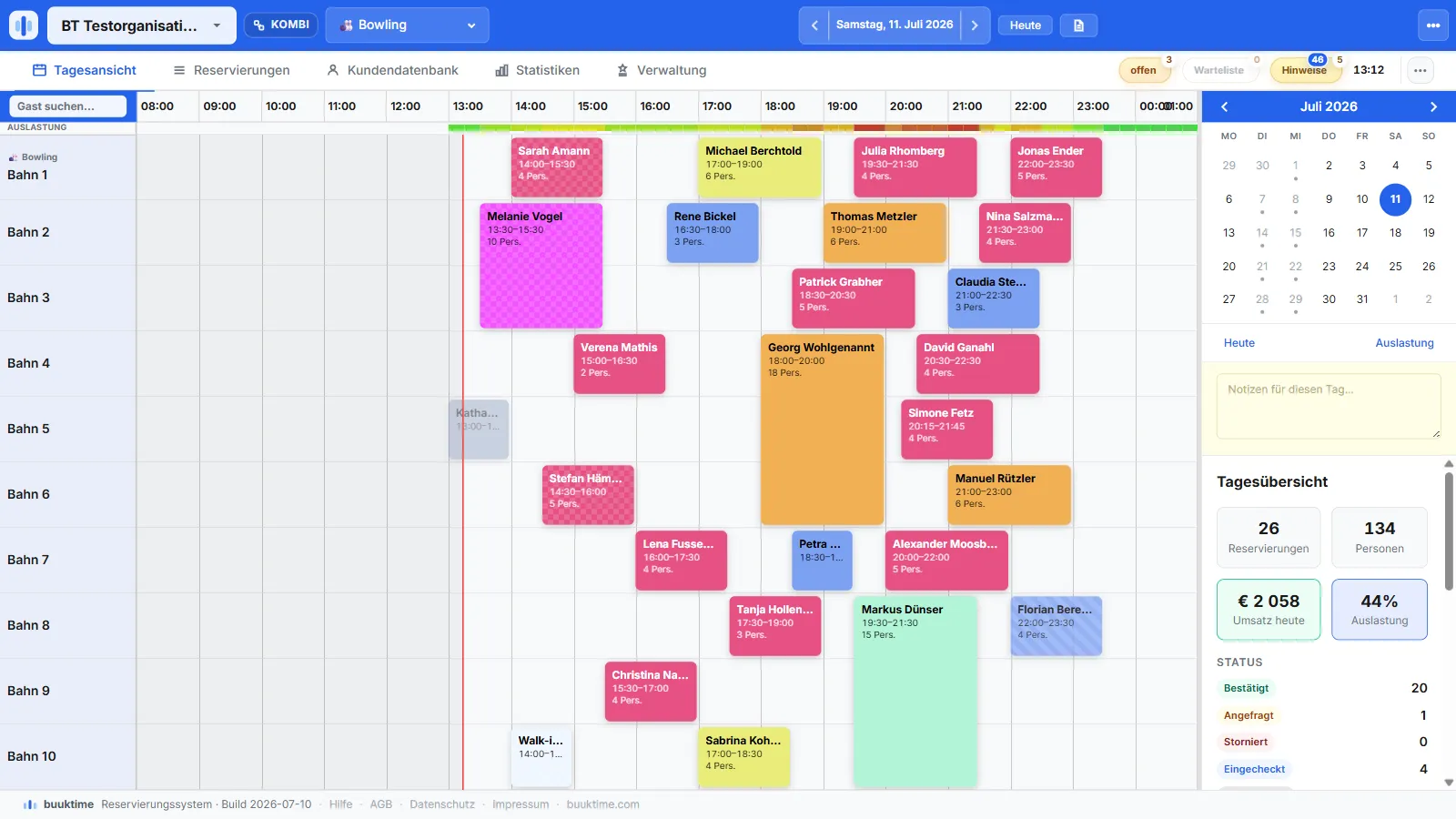Jump to today with the header Heute button

coord(1025,25)
